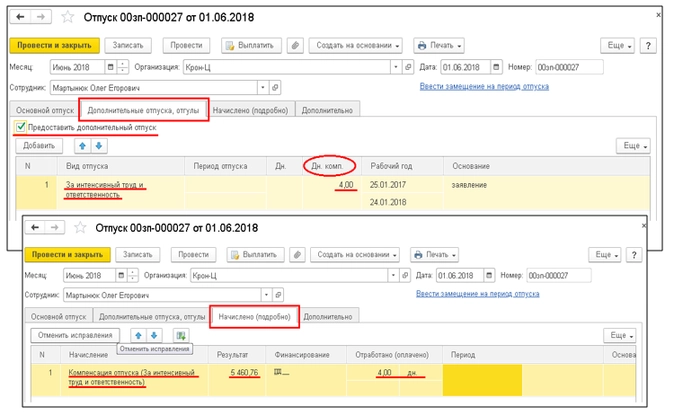Click Добавить button in upper window
The image size is (674, 414).
coord(39,146)
